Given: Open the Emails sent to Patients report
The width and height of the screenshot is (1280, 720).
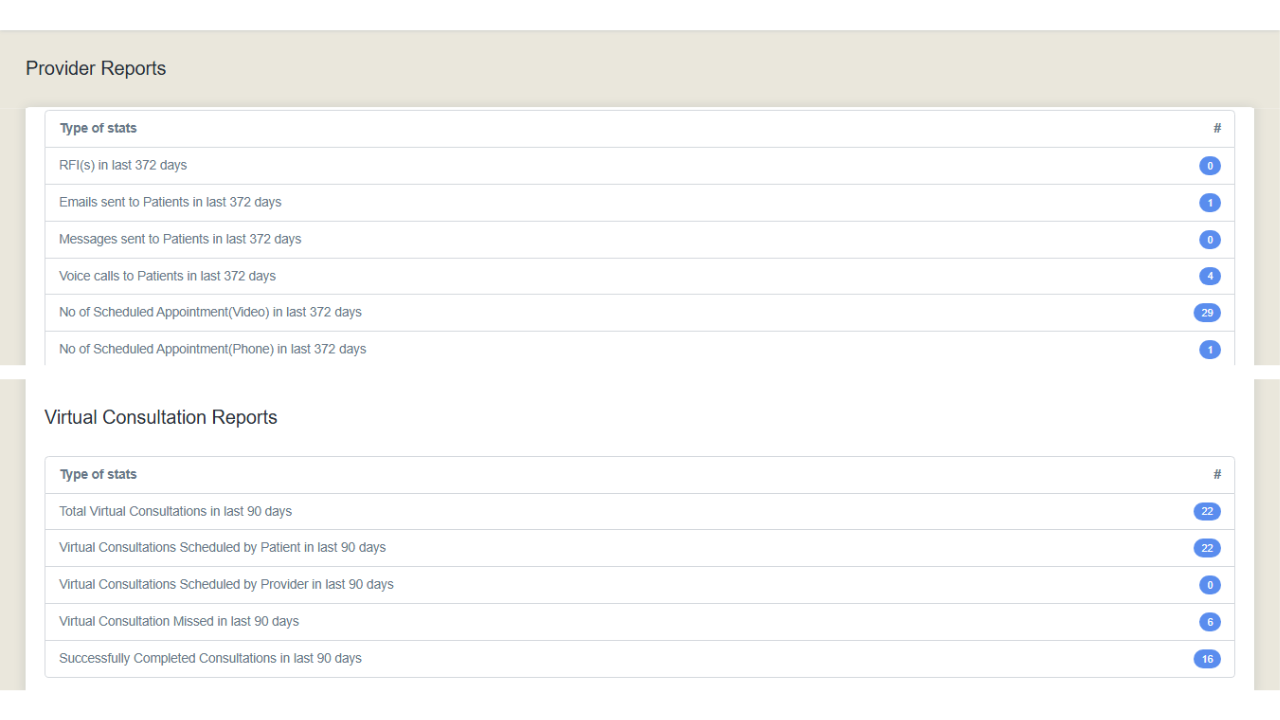Looking at the screenshot, I should click(170, 202).
